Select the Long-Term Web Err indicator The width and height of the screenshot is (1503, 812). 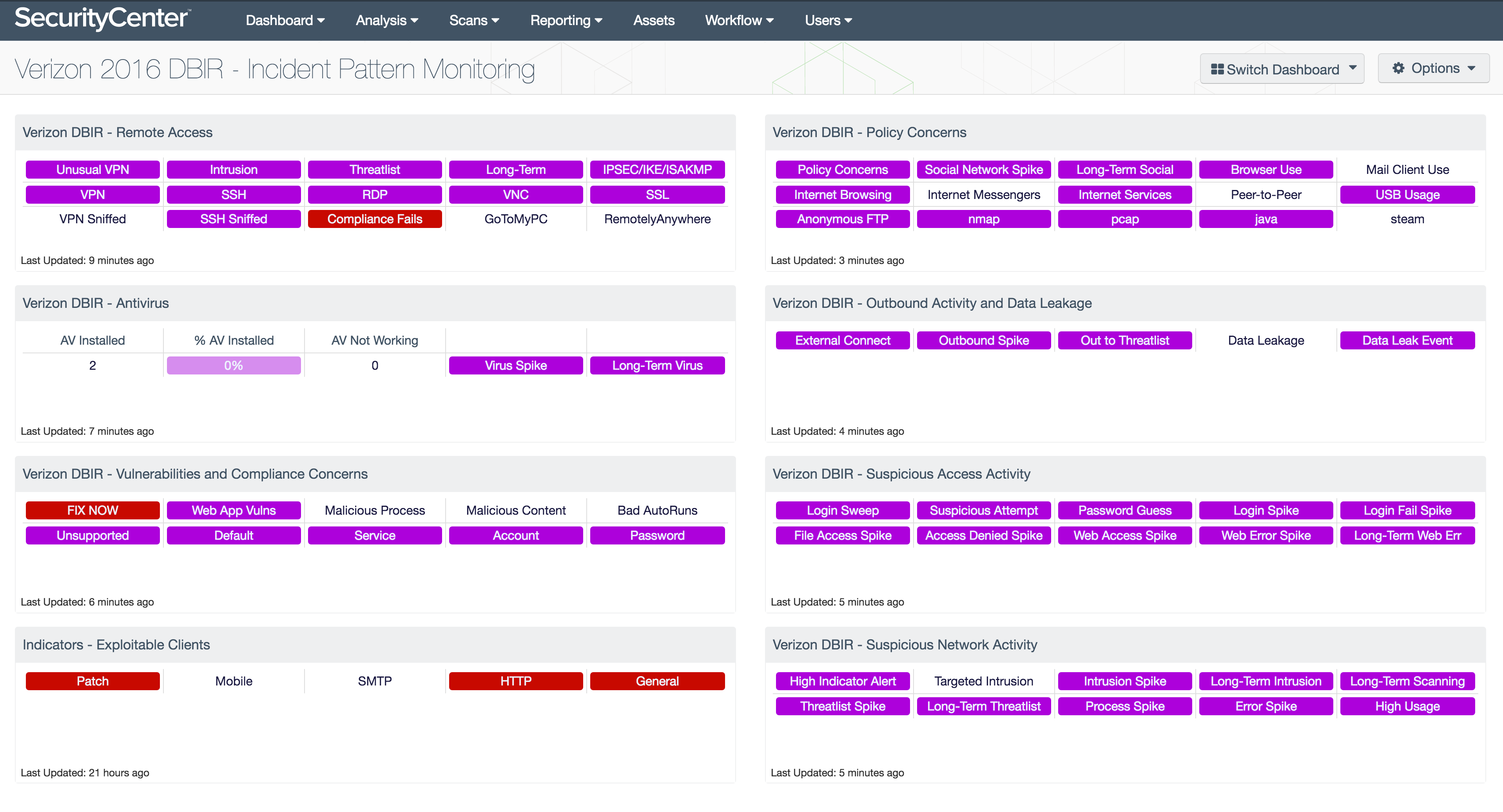(1408, 535)
